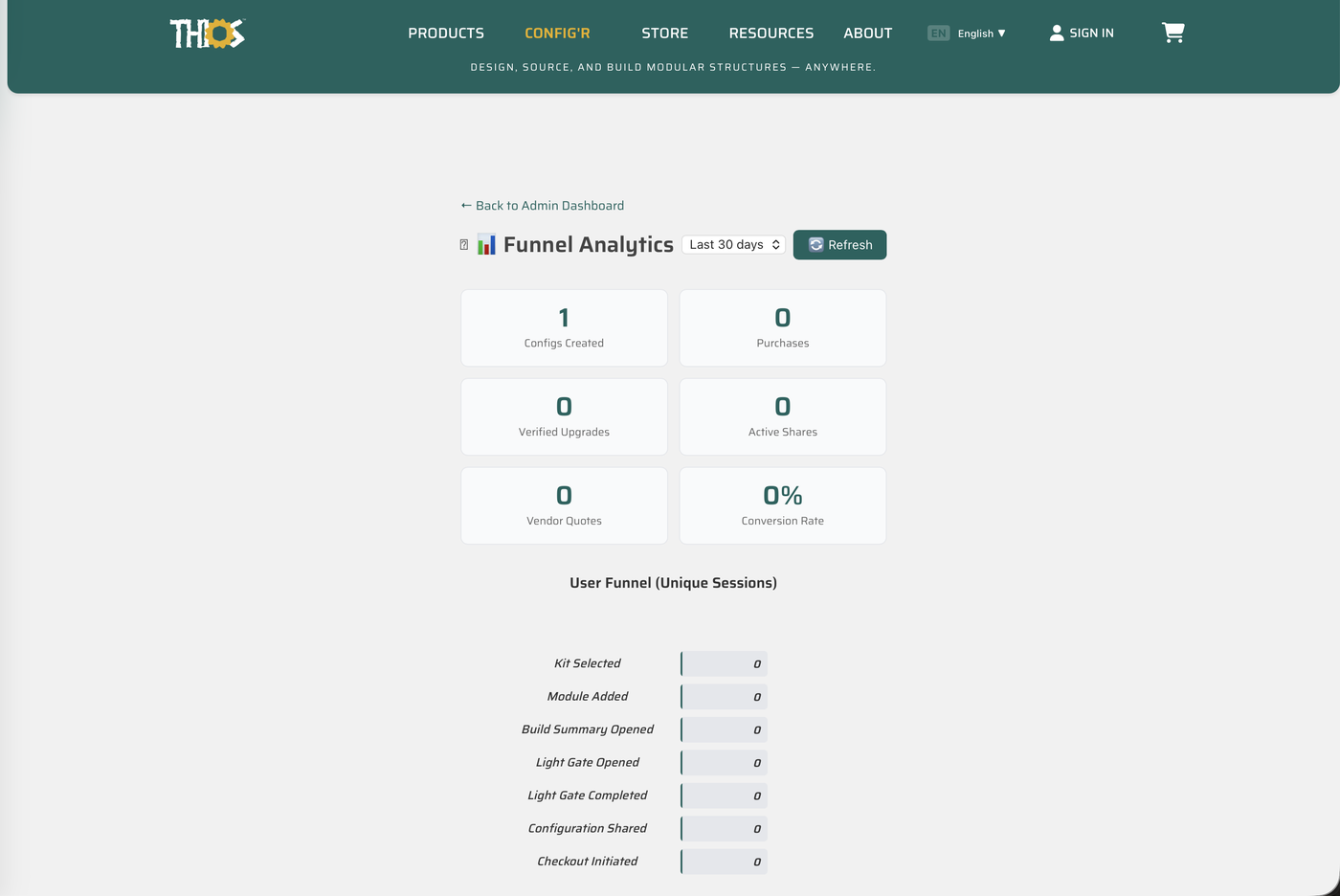1340x896 pixels.
Task: Click the Checkout Initiated label
Action: pyautogui.click(x=588, y=862)
